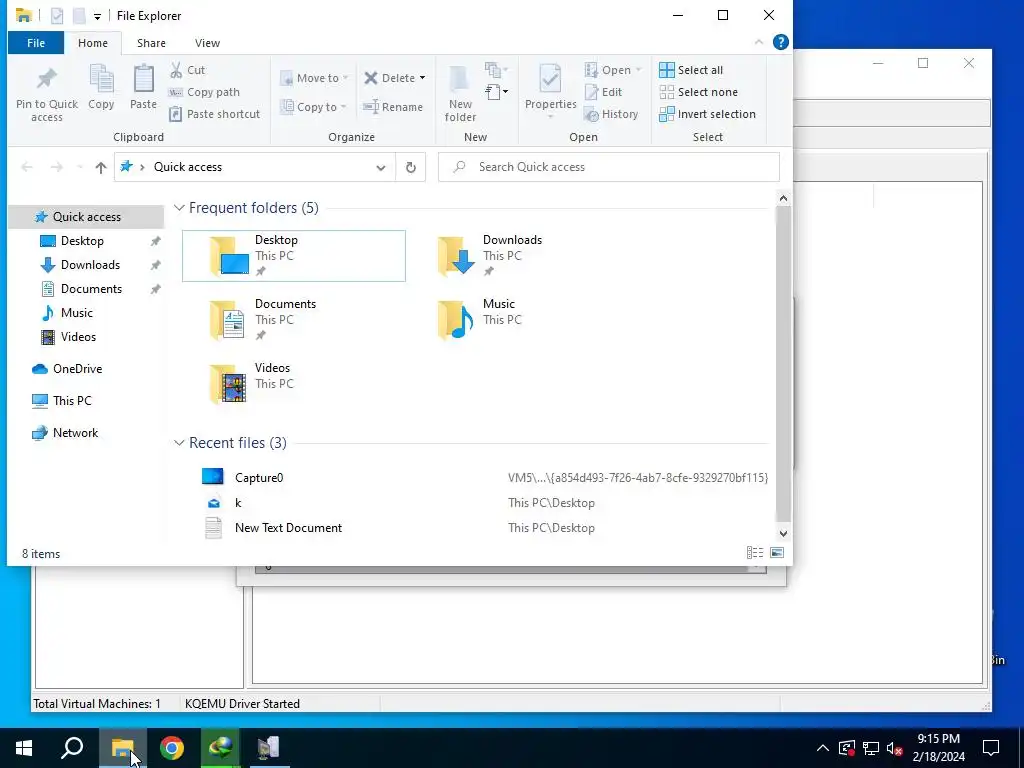Select Network in navigation pane

tap(75, 433)
